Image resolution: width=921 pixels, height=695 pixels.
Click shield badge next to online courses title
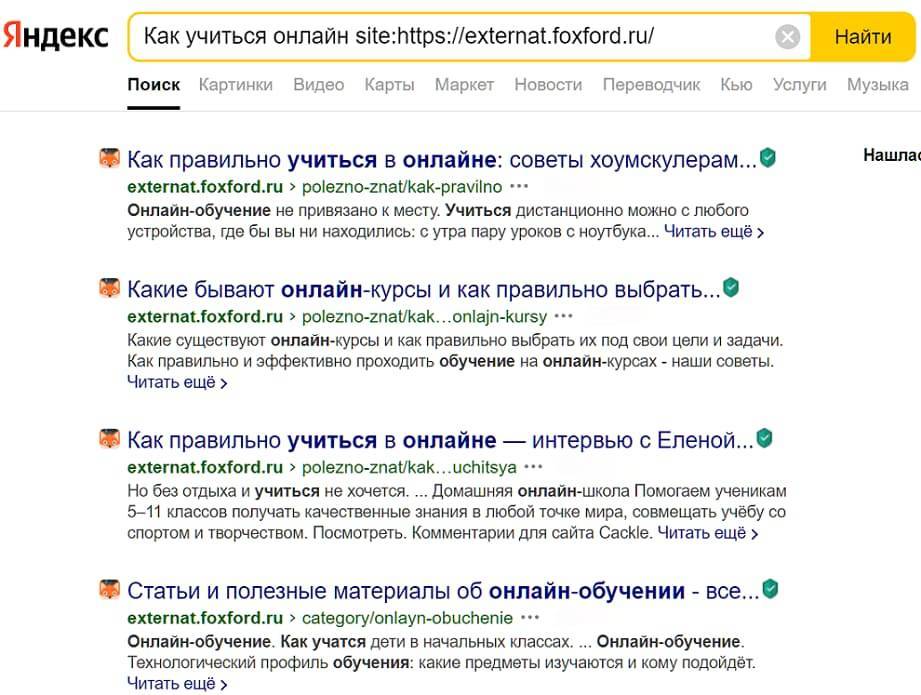pyautogui.click(x=731, y=288)
